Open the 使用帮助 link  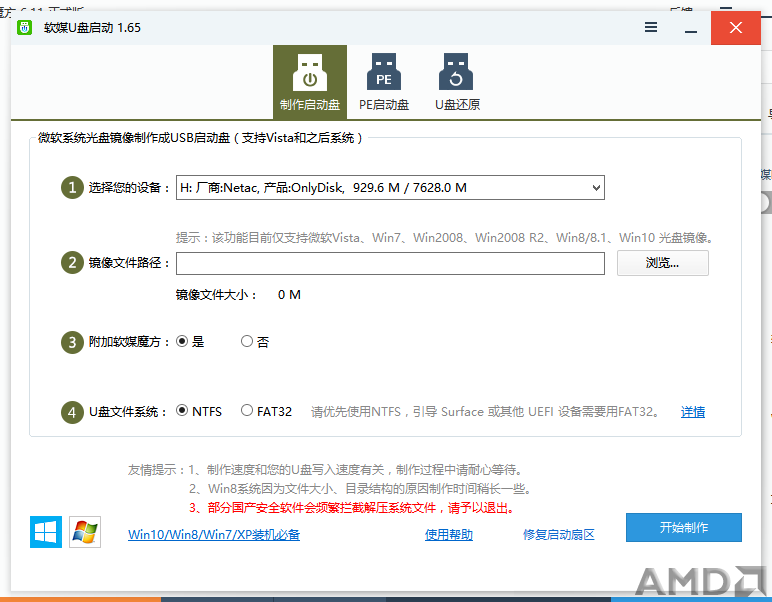(x=449, y=535)
